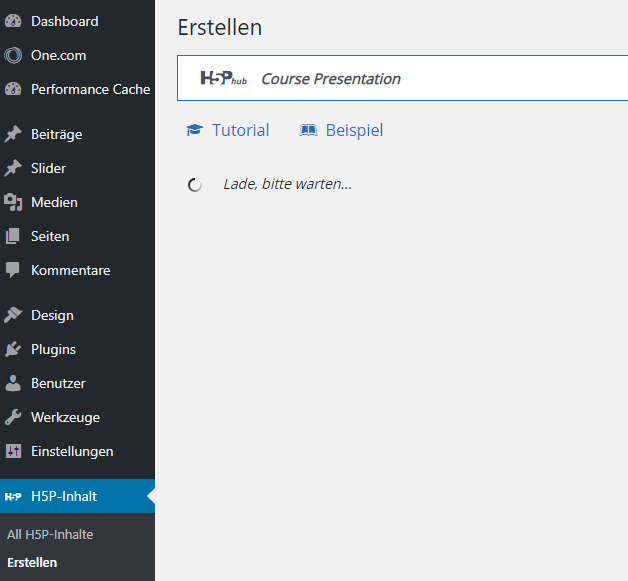Open Einstellungen menu

coord(77,451)
